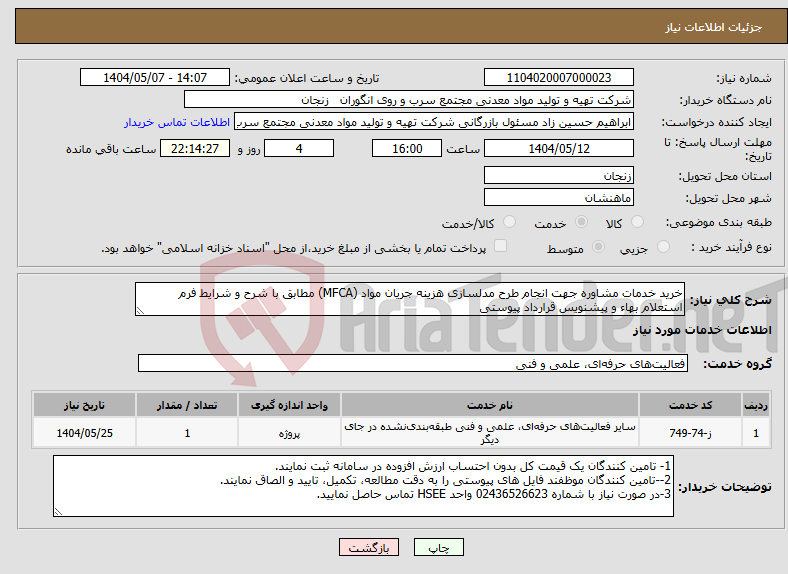788x574 pixels.
Task: Select the خدمت radio button
Action: (x=581, y=222)
